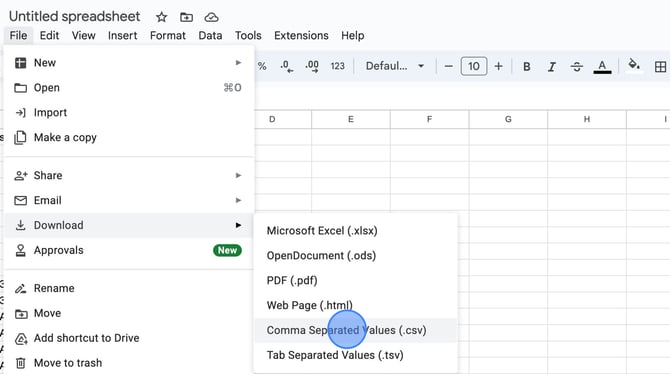670x374 pixels.
Task: Expand the Email submenu arrow
Action: pyautogui.click(x=238, y=200)
